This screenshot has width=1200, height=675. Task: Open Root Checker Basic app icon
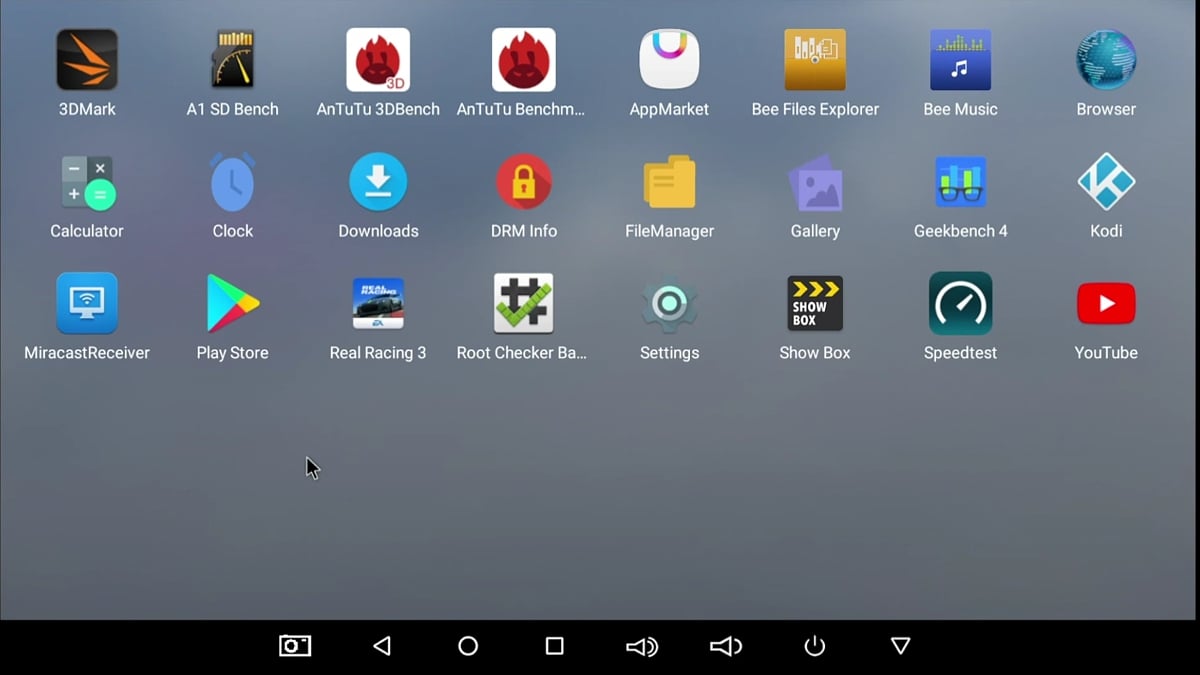524,303
